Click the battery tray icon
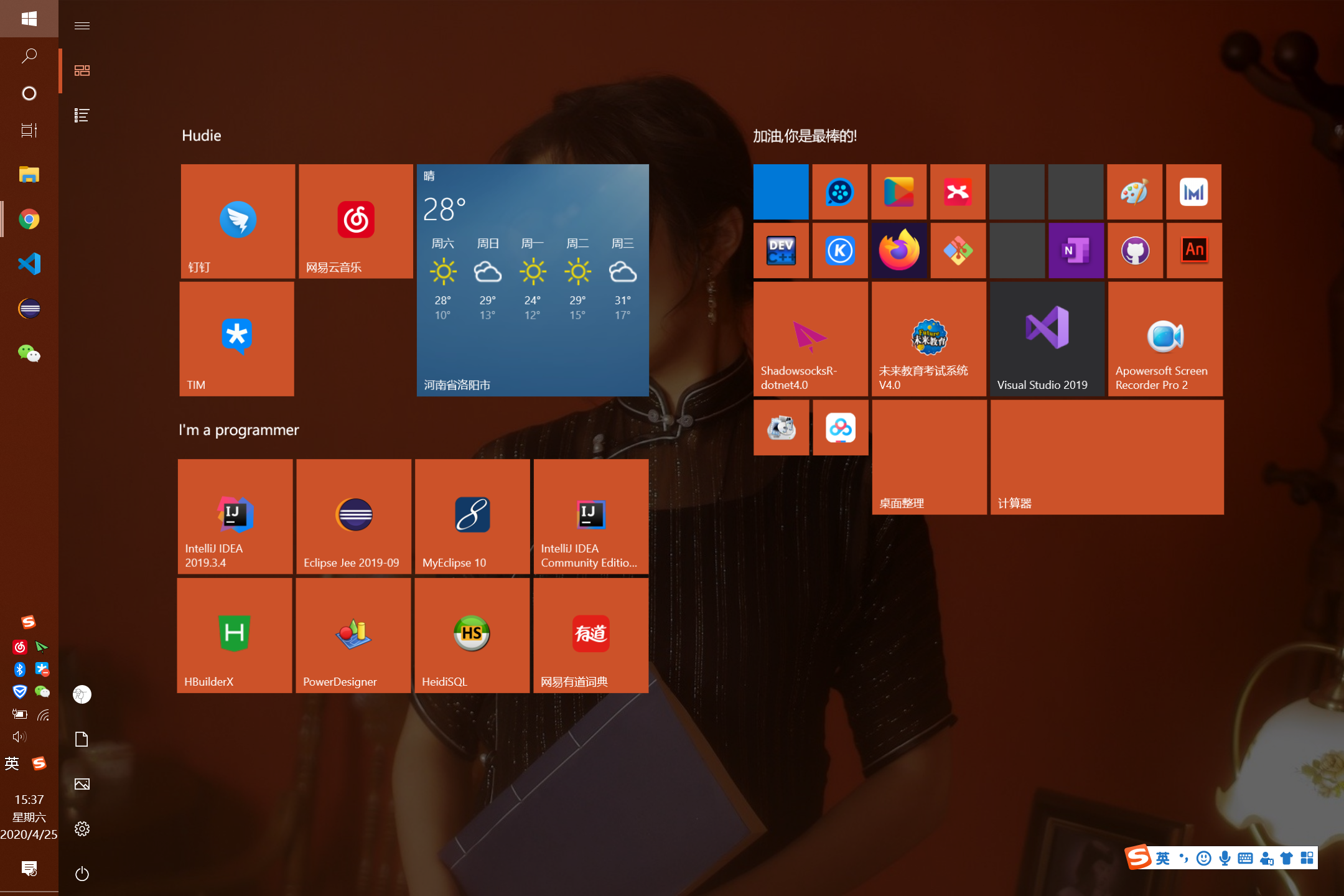Viewport: 1344px width, 896px height. pos(20,714)
